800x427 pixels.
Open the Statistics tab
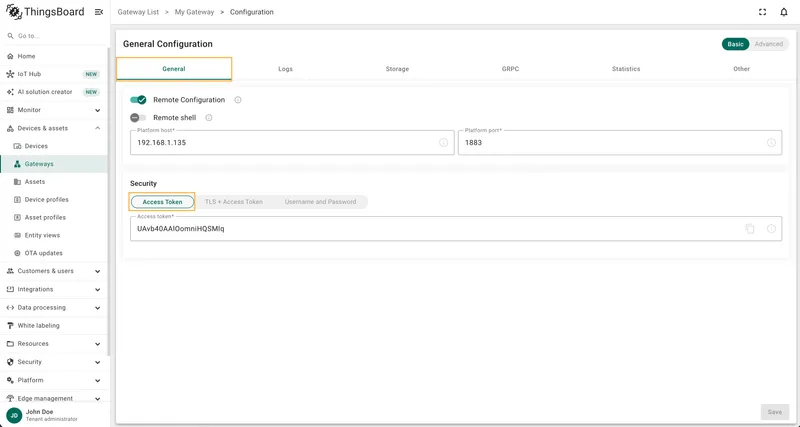(x=626, y=69)
